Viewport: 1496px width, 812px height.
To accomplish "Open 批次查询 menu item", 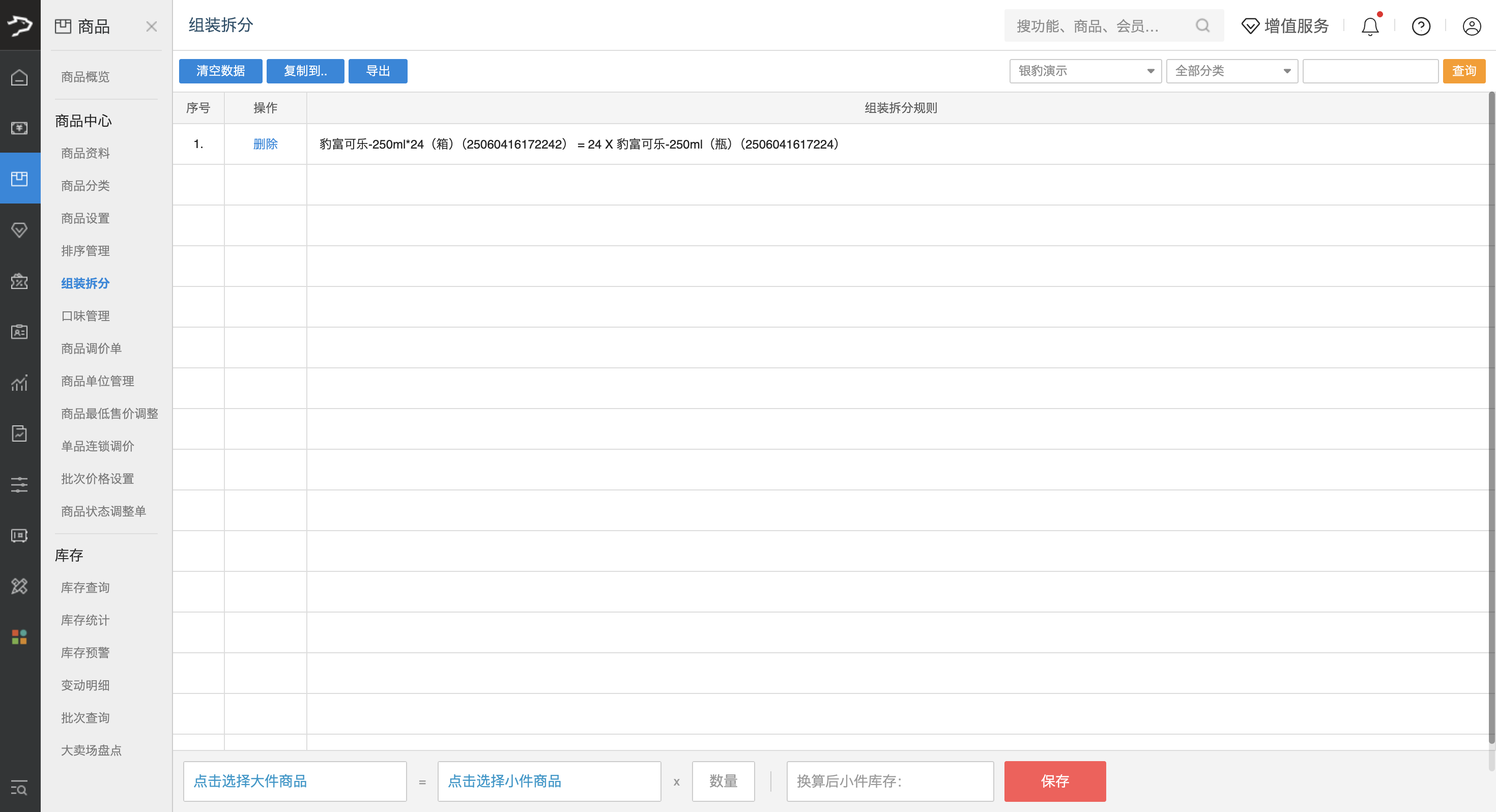I will 85,718.
